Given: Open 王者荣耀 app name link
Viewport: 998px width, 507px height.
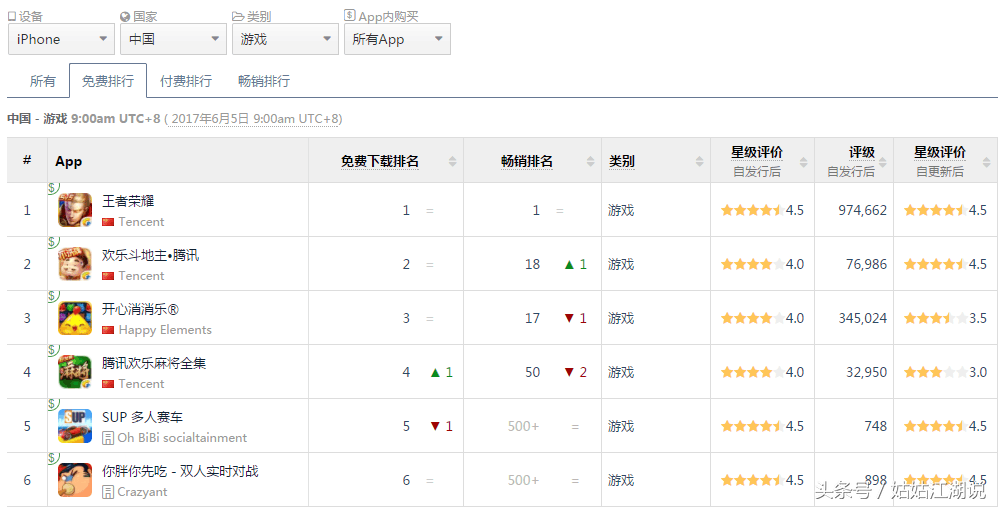Looking at the screenshot, I should (x=128, y=201).
